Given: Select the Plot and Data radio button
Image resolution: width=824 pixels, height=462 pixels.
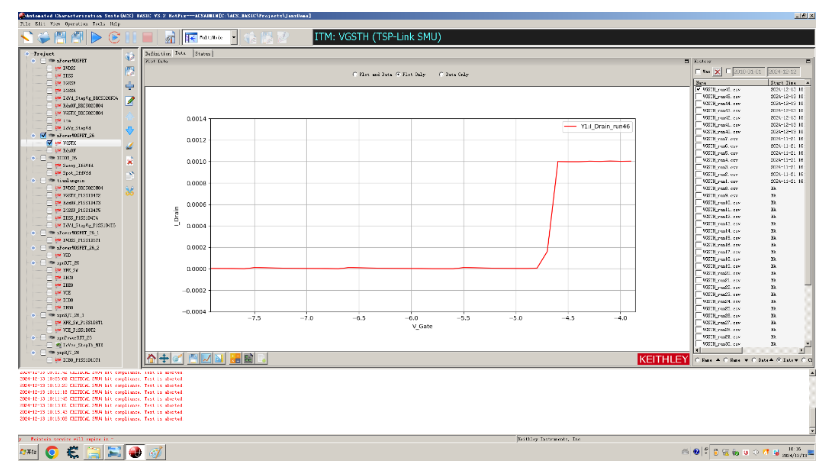Looking at the screenshot, I should (355, 75).
